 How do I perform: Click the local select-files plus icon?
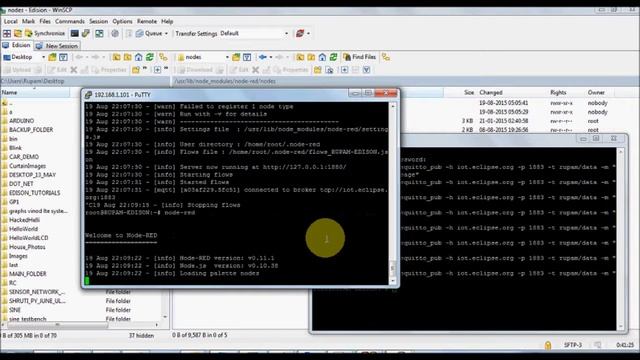157,70
